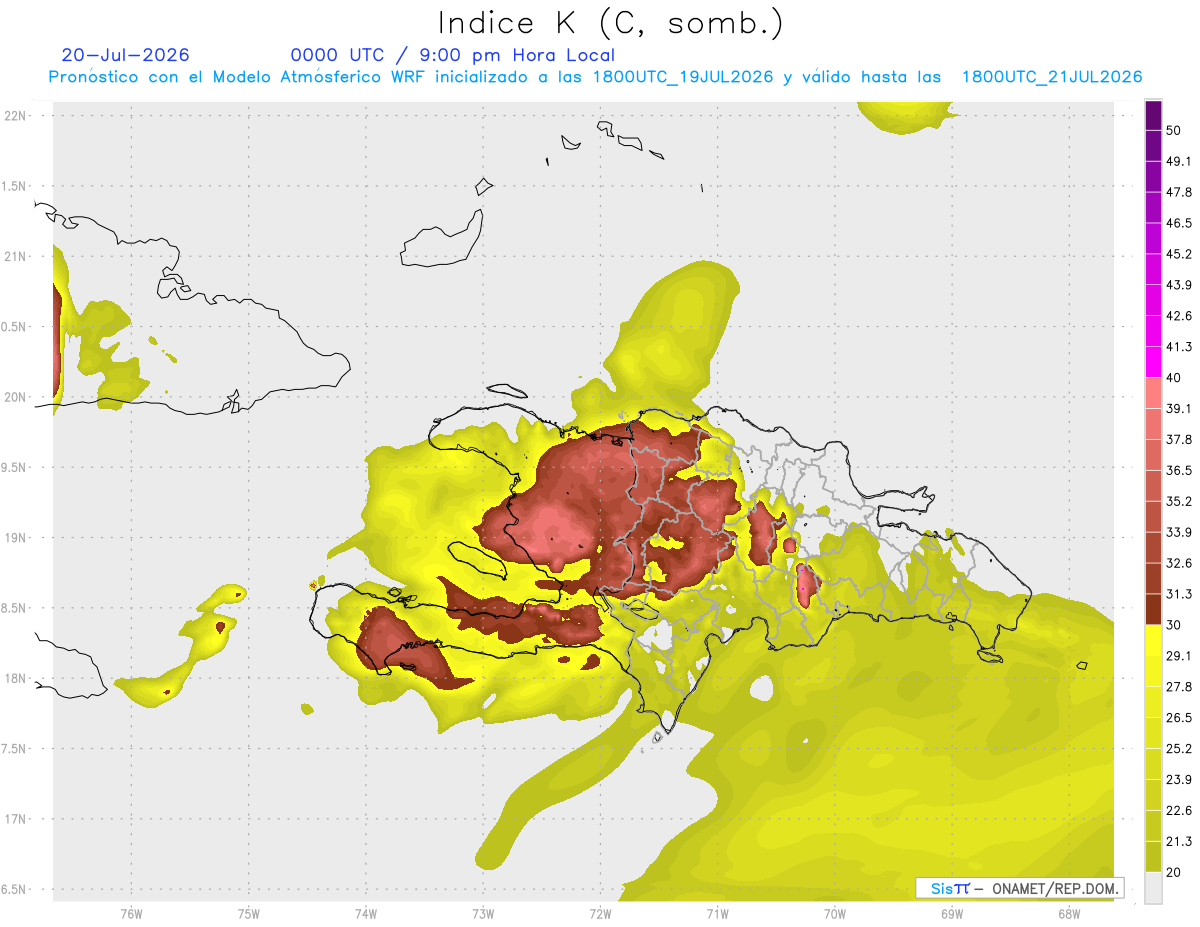Click the '18N' latitude label
1200x927 pixels.
pos(16,679)
